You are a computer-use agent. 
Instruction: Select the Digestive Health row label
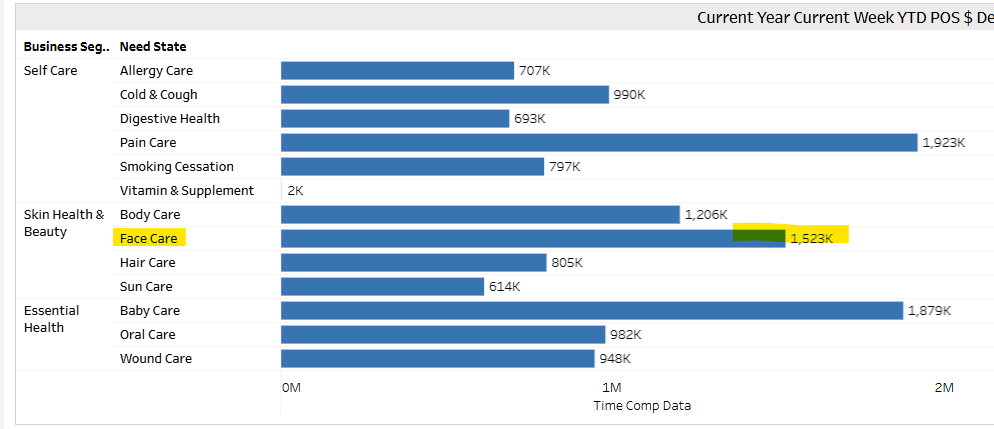[169, 119]
